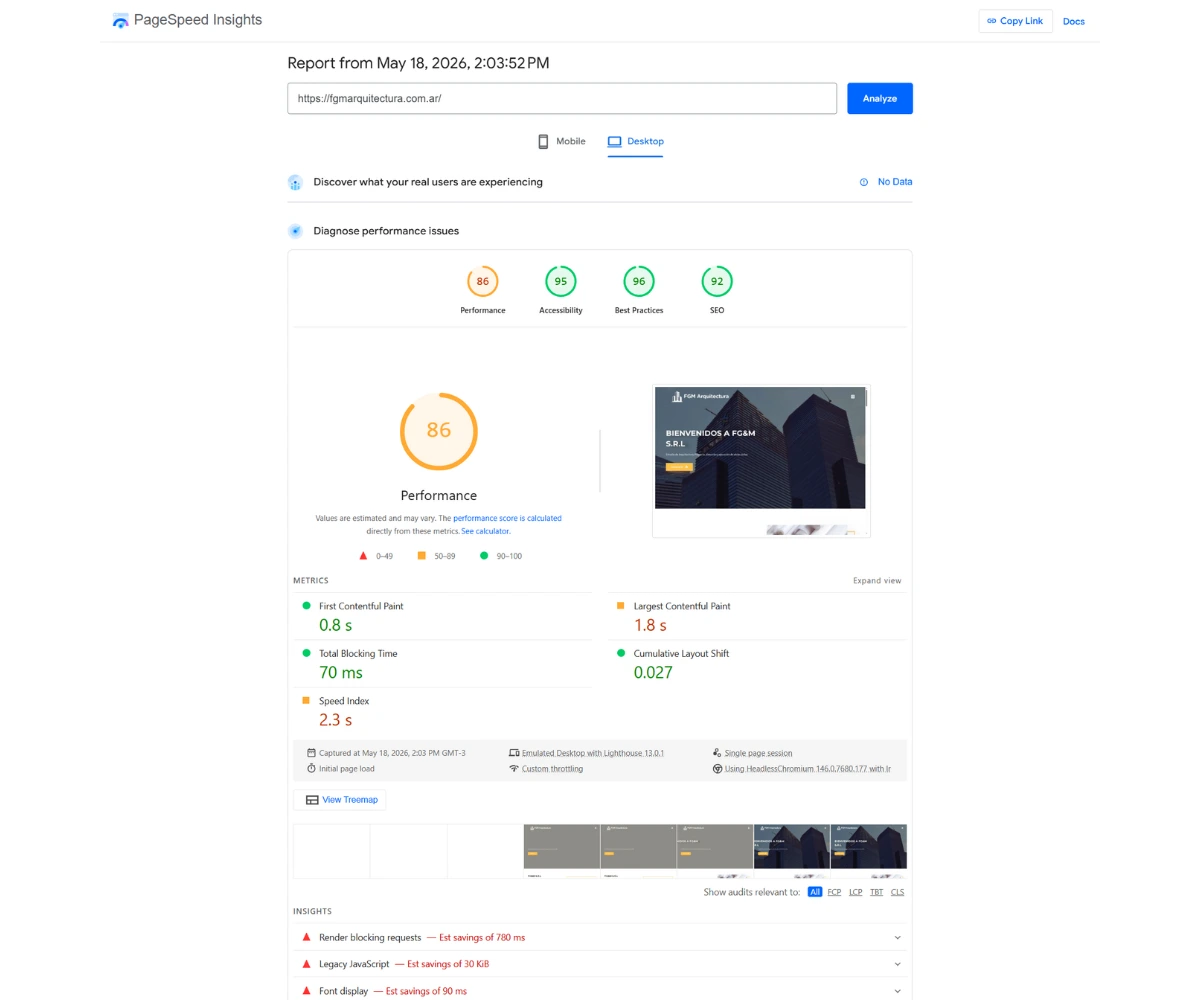
Task: Filter audits by LCP
Action: pyautogui.click(x=856, y=892)
